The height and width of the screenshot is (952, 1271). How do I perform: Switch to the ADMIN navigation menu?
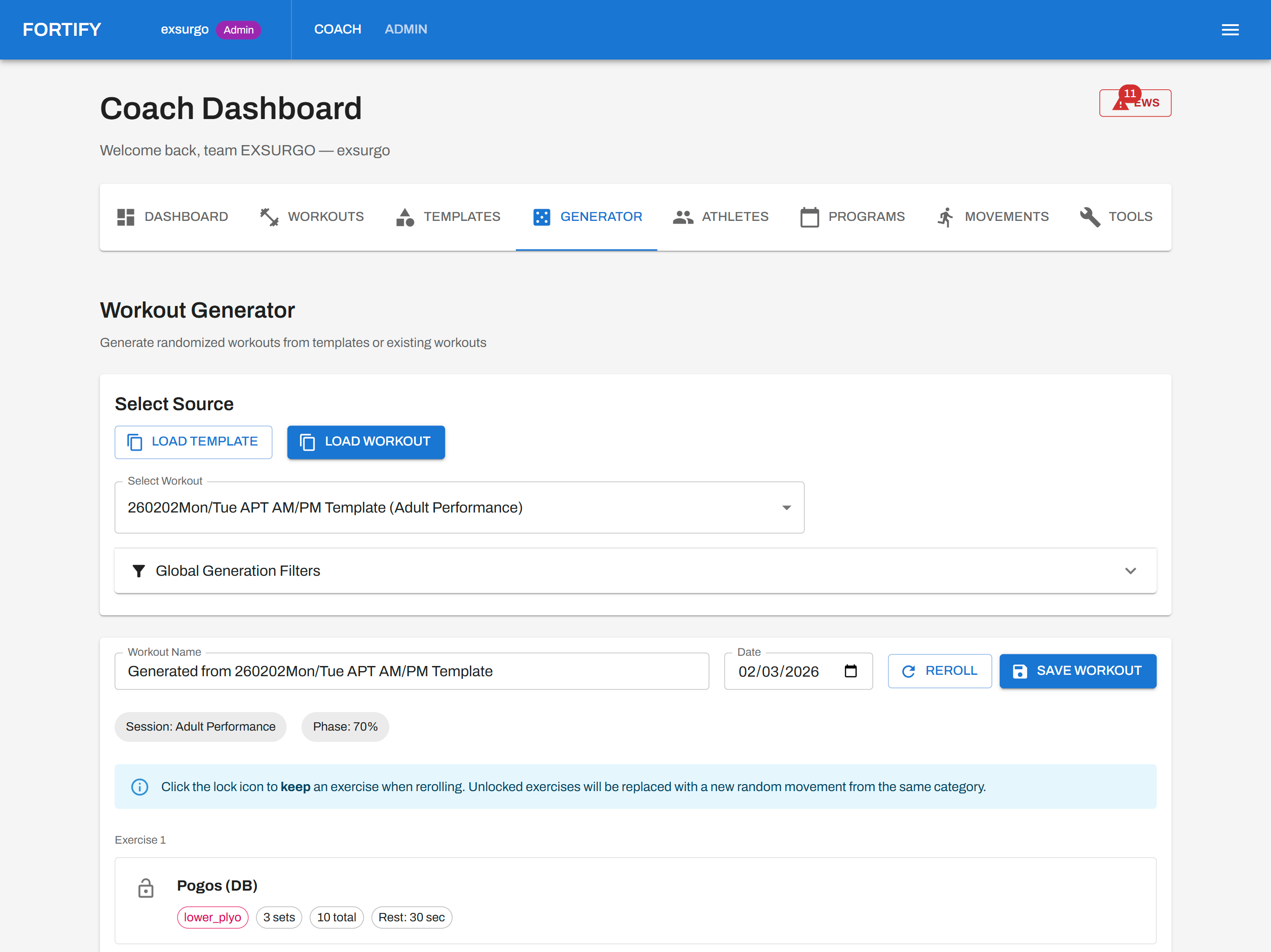406,29
